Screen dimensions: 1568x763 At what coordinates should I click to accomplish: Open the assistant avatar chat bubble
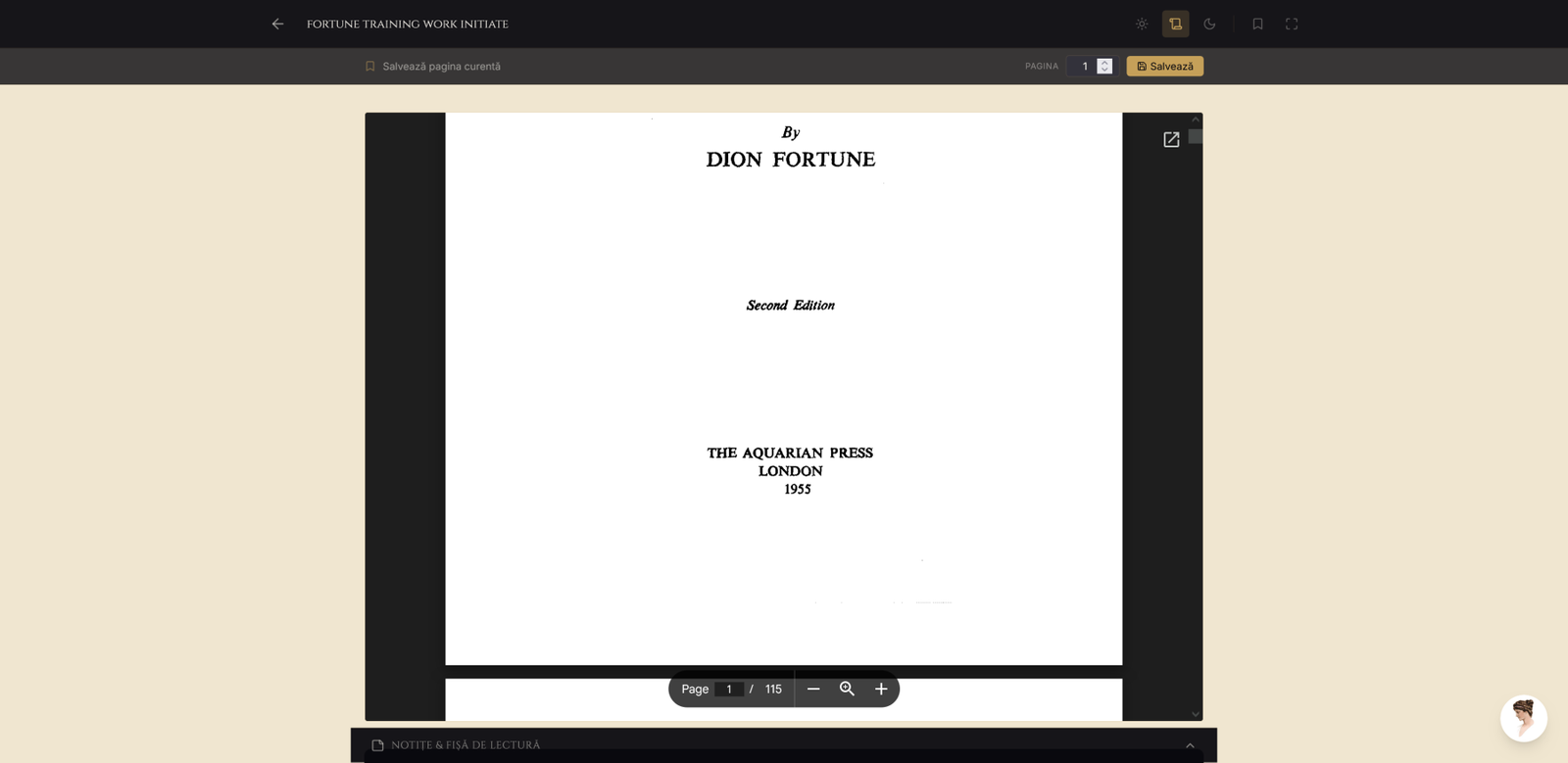(x=1524, y=719)
